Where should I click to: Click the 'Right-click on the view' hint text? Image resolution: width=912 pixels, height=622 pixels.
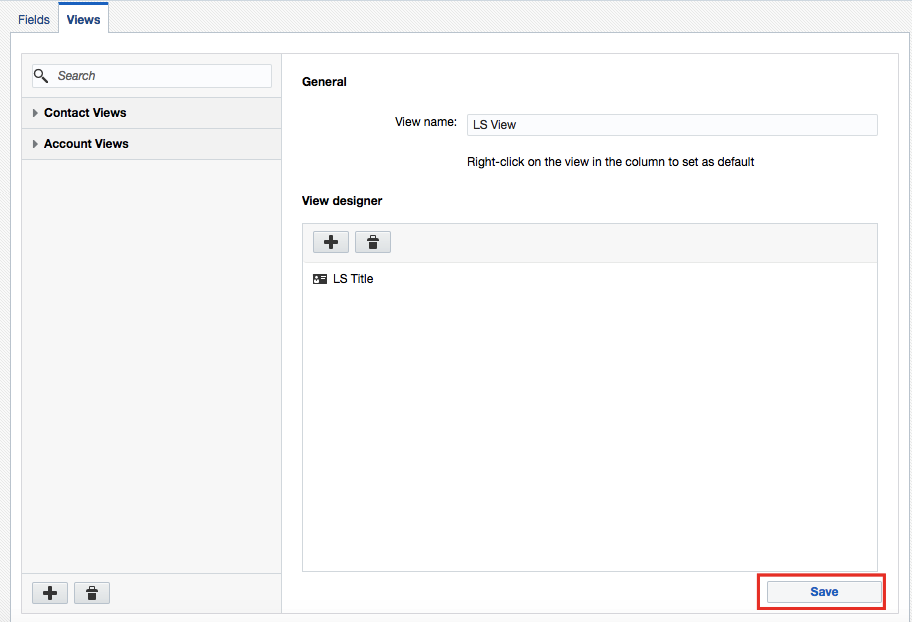tap(611, 162)
